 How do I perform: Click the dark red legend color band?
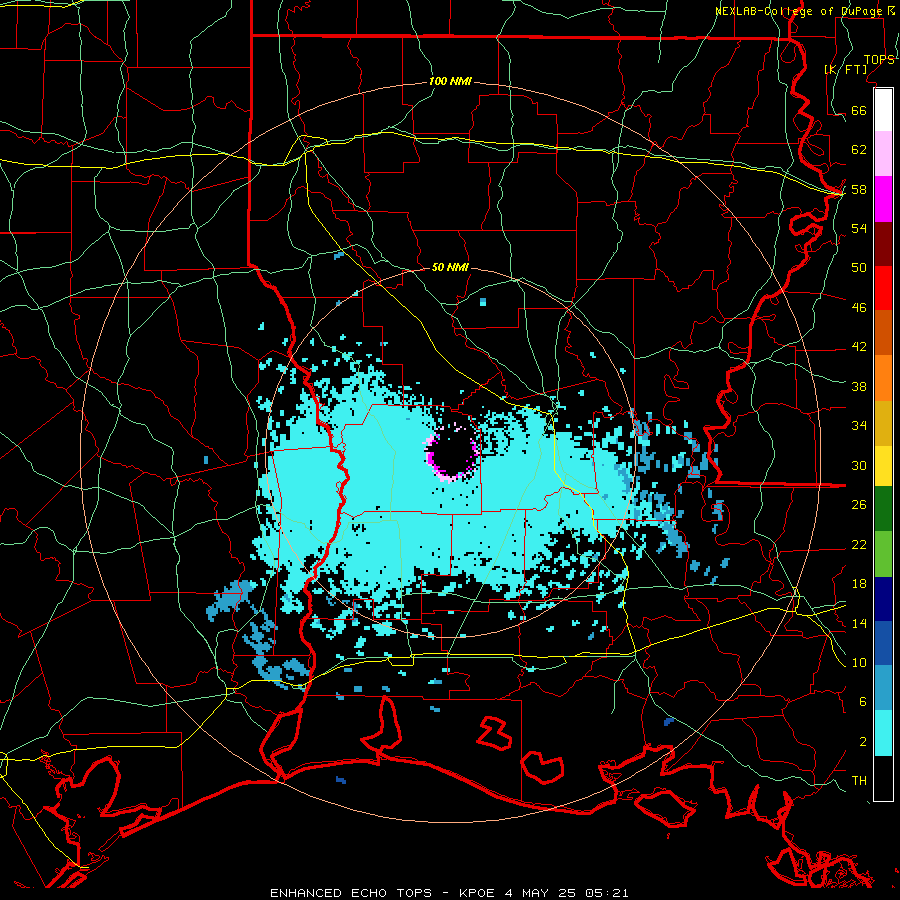click(883, 244)
